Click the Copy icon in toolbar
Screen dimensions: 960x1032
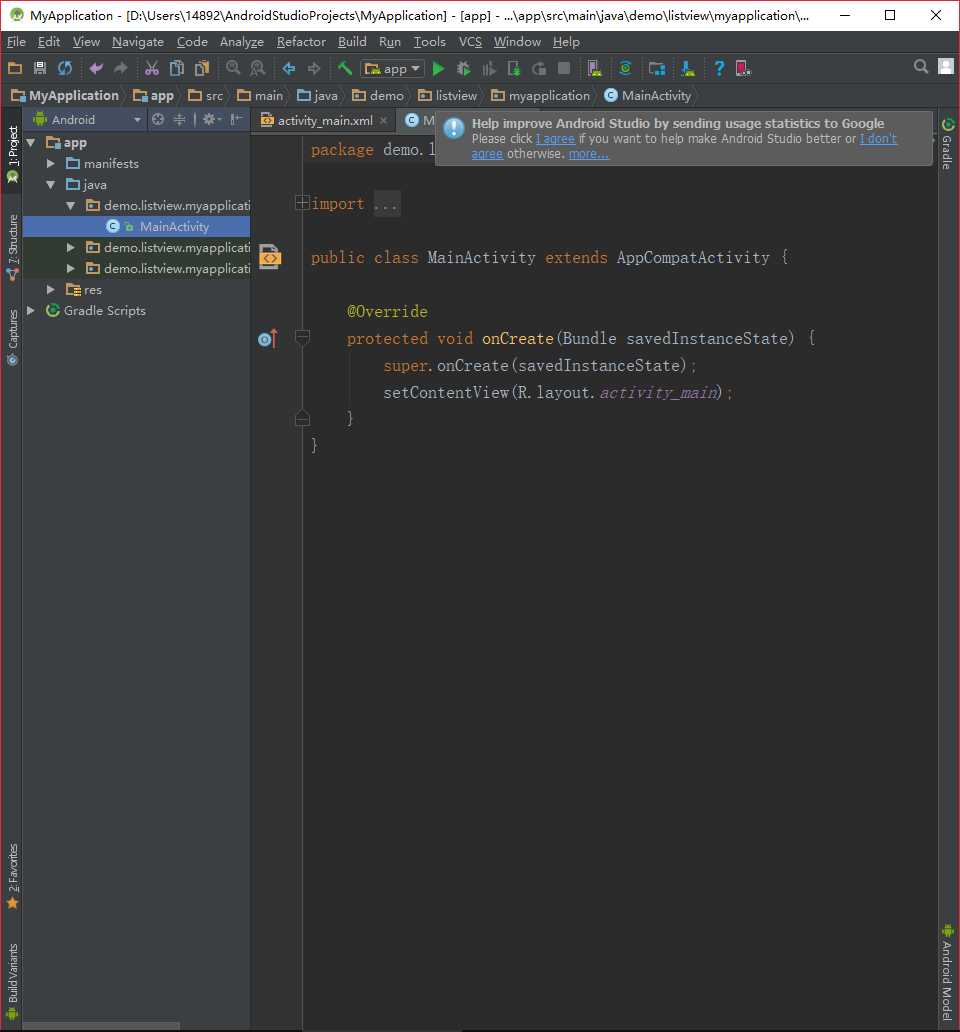pyautogui.click(x=177, y=68)
